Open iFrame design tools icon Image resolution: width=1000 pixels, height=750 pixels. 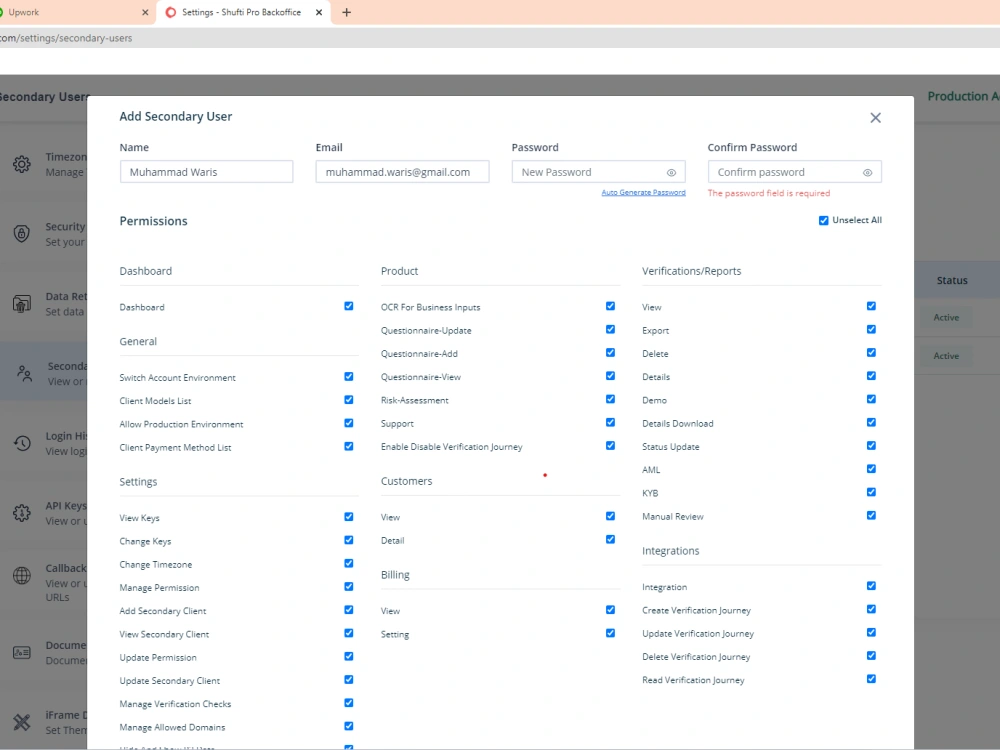click(x=22, y=722)
